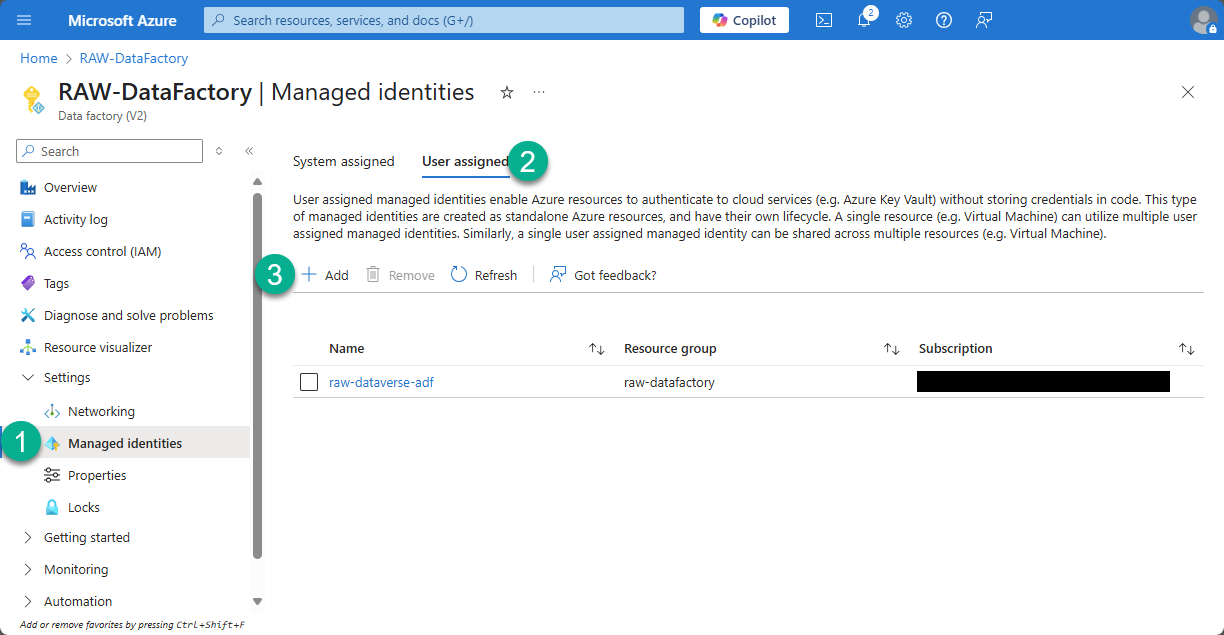The image size is (1224, 635).
Task: Click the Networking icon
Action: [52, 411]
